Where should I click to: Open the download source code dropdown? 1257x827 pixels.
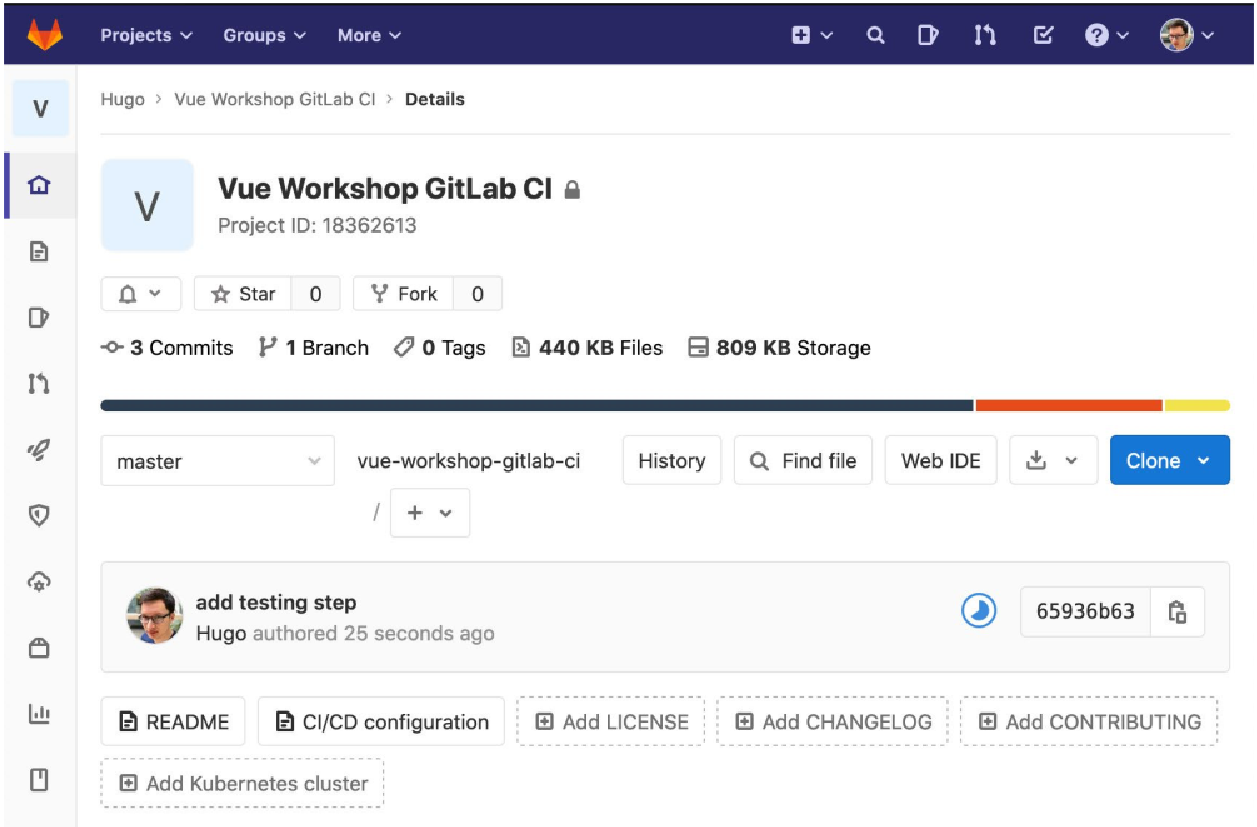[x=1054, y=461]
